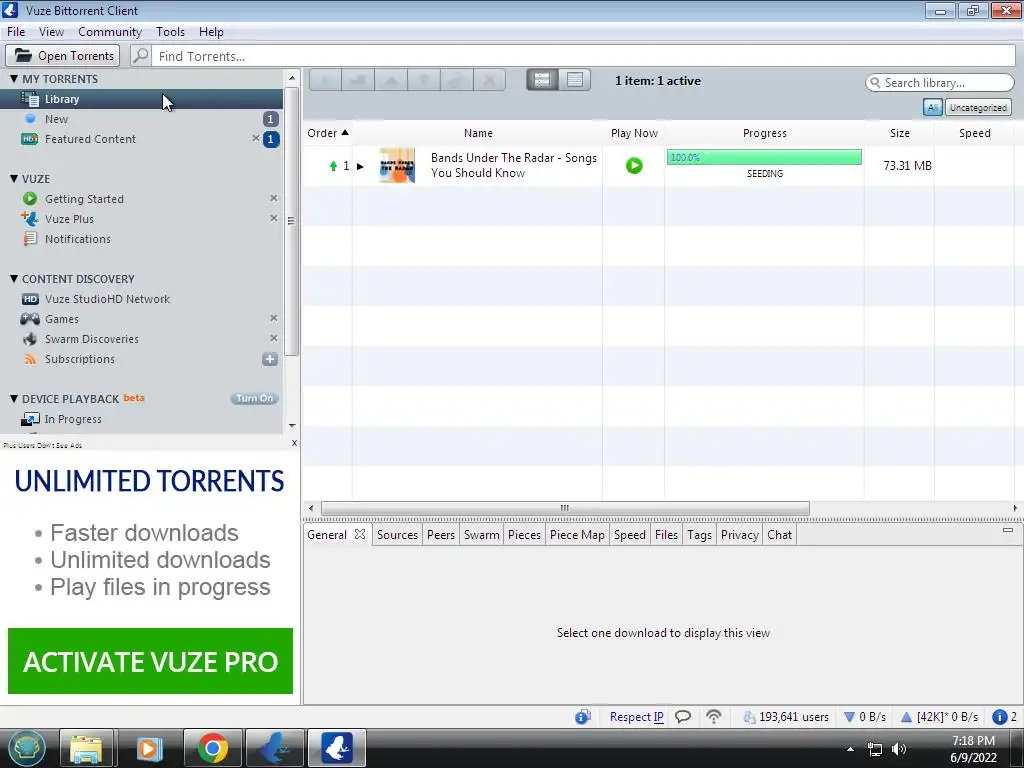Click the info alerts icon showing 2

tap(999, 717)
